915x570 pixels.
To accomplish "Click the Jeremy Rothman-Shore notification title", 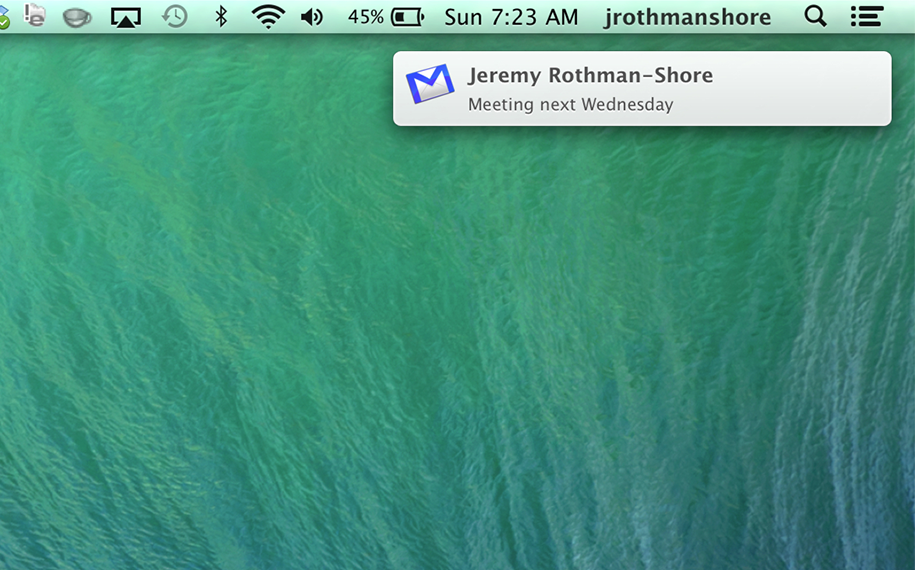I will point(590,75).
